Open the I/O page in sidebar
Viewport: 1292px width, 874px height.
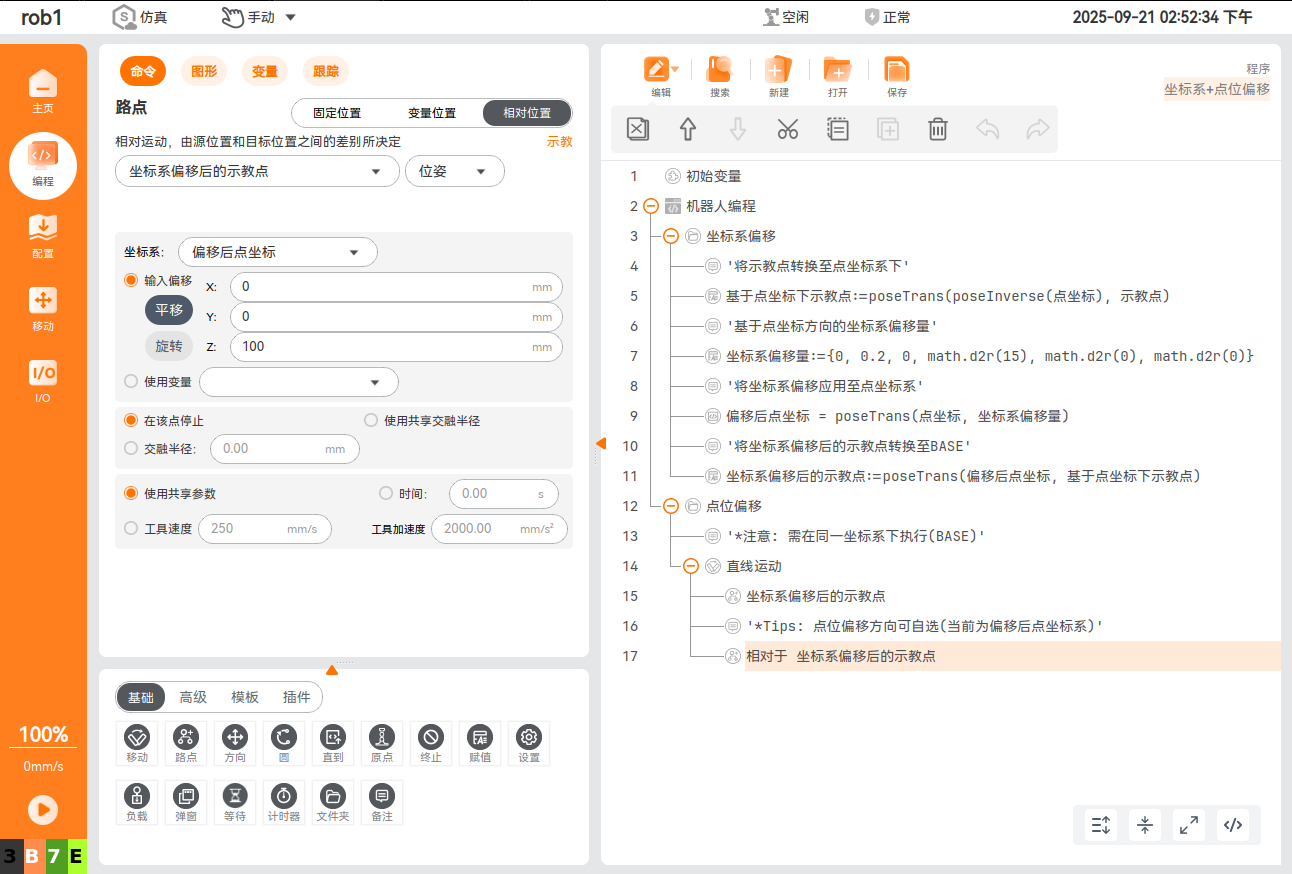pyautogui.click(x=42, y=381)
